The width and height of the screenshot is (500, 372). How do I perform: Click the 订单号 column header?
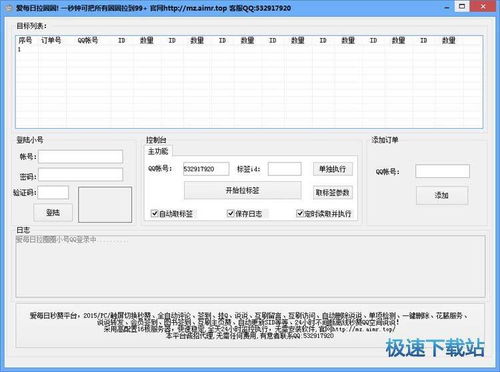(x=52, y=40)
